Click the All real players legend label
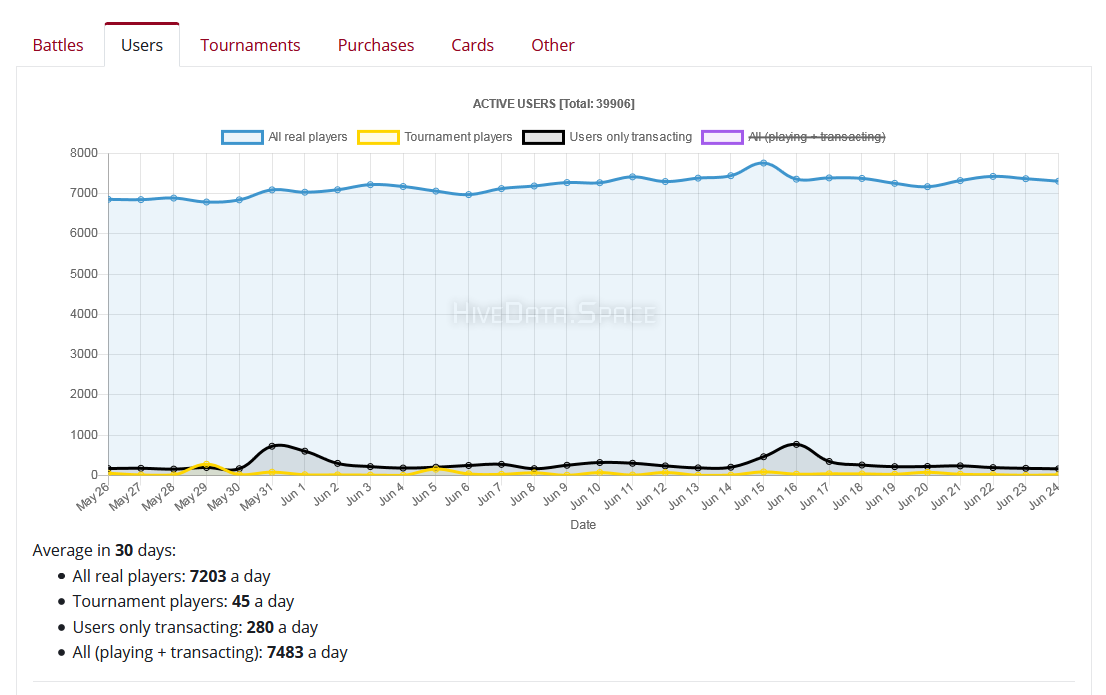 tap(308, 137)
